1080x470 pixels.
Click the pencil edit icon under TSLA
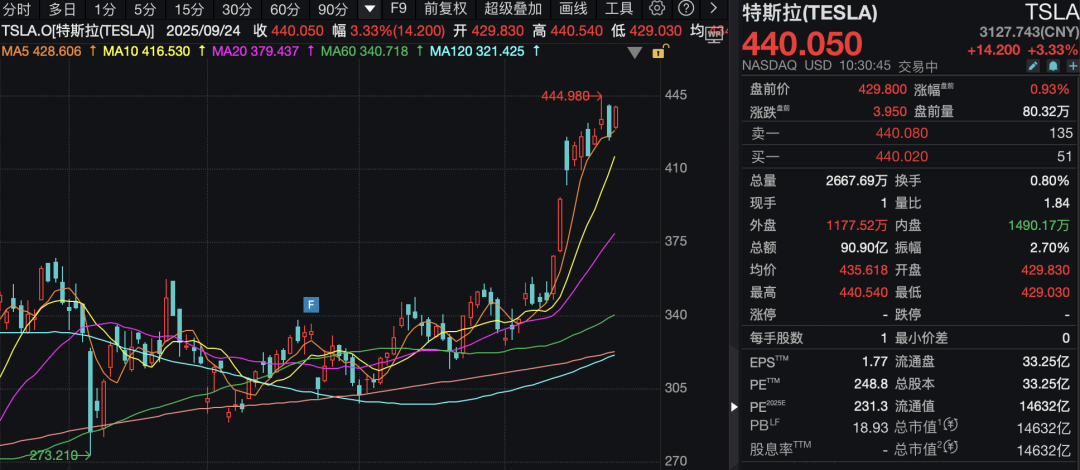click(x=1032, y=66)
